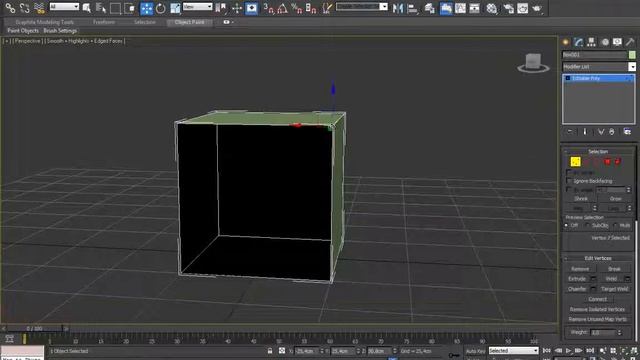Enable the By Angle checkbox
The image size is (640, 360).
point(569,190)
